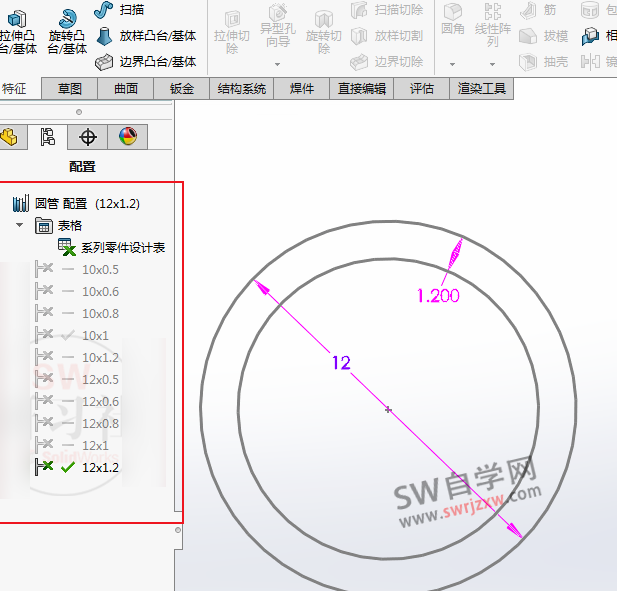Viewport: 617px width, 591px height.
Task: Click the Extruded Boss/Base (拉伸凸台/基体) tool
Action: pyautogui.click(x=17, y=32)
